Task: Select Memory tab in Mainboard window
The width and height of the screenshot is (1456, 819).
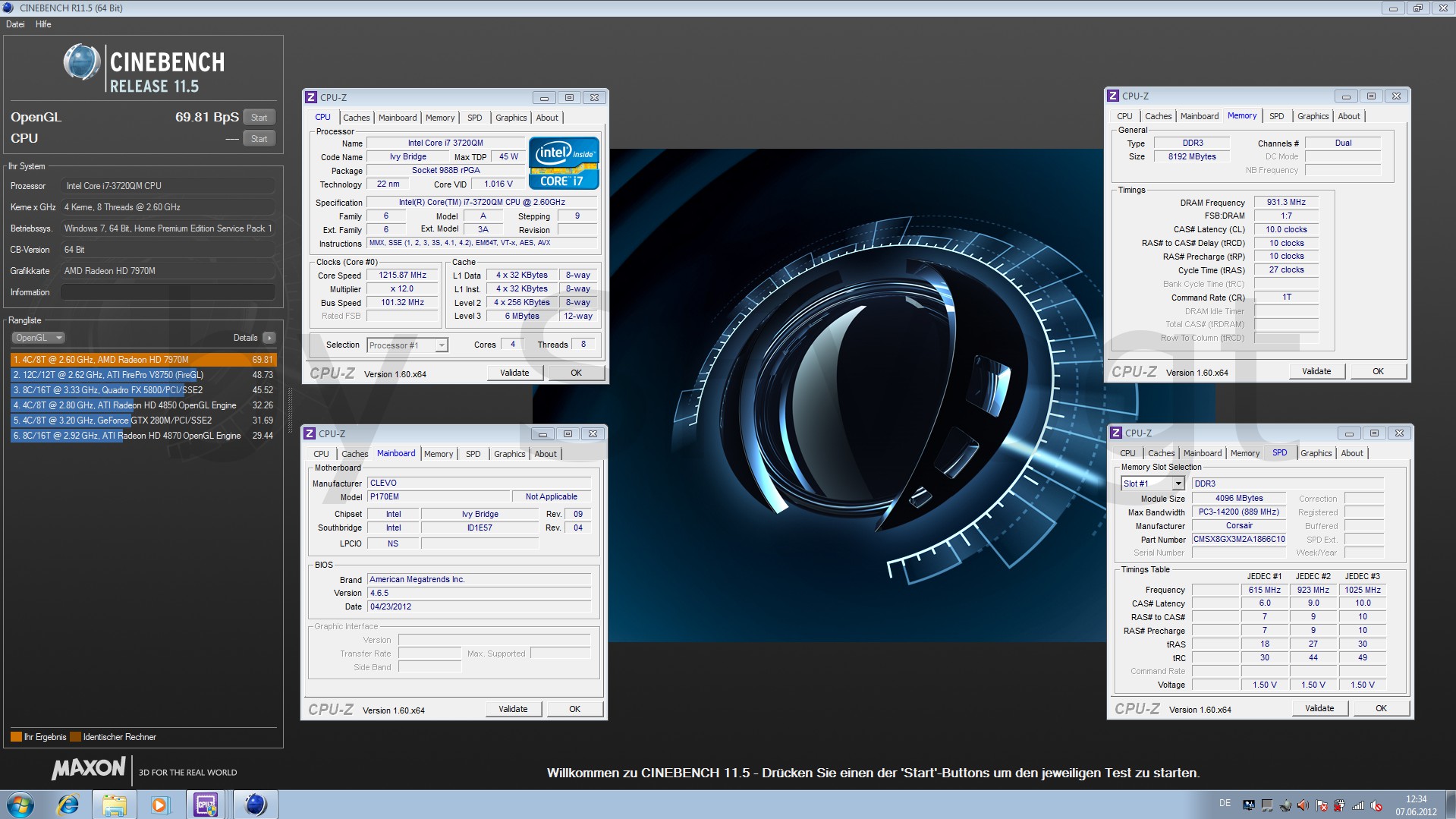Action: coord(439,454)
